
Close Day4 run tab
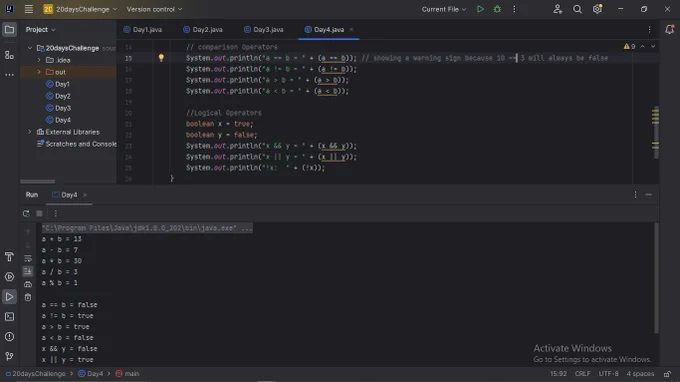click(x=85, y=195)
